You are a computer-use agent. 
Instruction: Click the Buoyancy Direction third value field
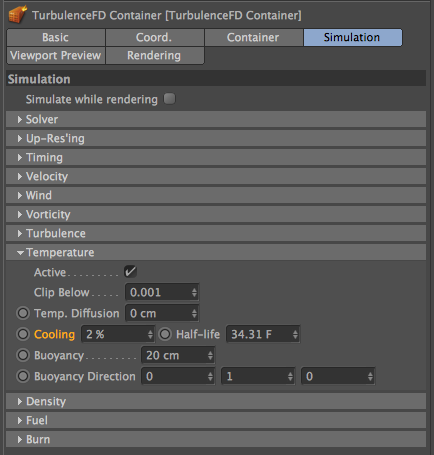(338, 376)
